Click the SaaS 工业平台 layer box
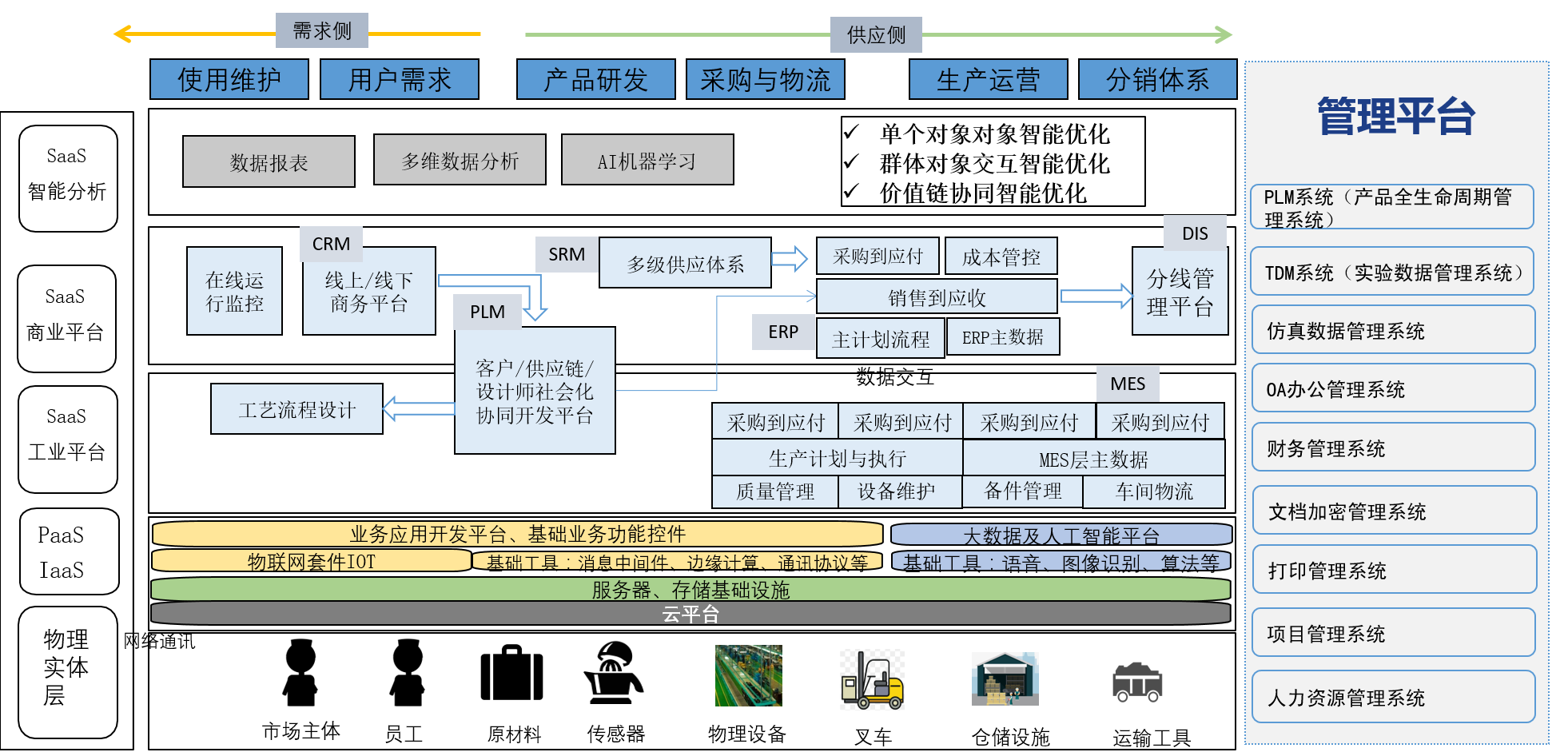 click(68, 440)
